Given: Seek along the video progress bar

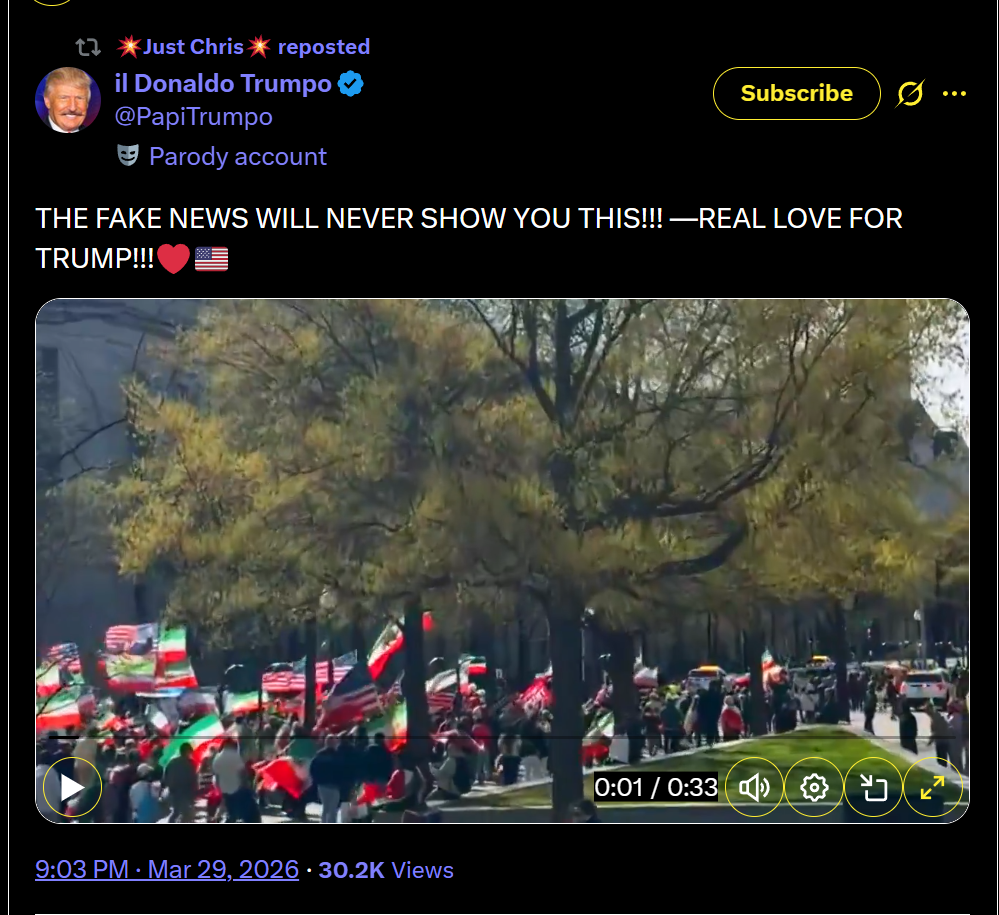Looking at the screenshot, I should 502,737.
